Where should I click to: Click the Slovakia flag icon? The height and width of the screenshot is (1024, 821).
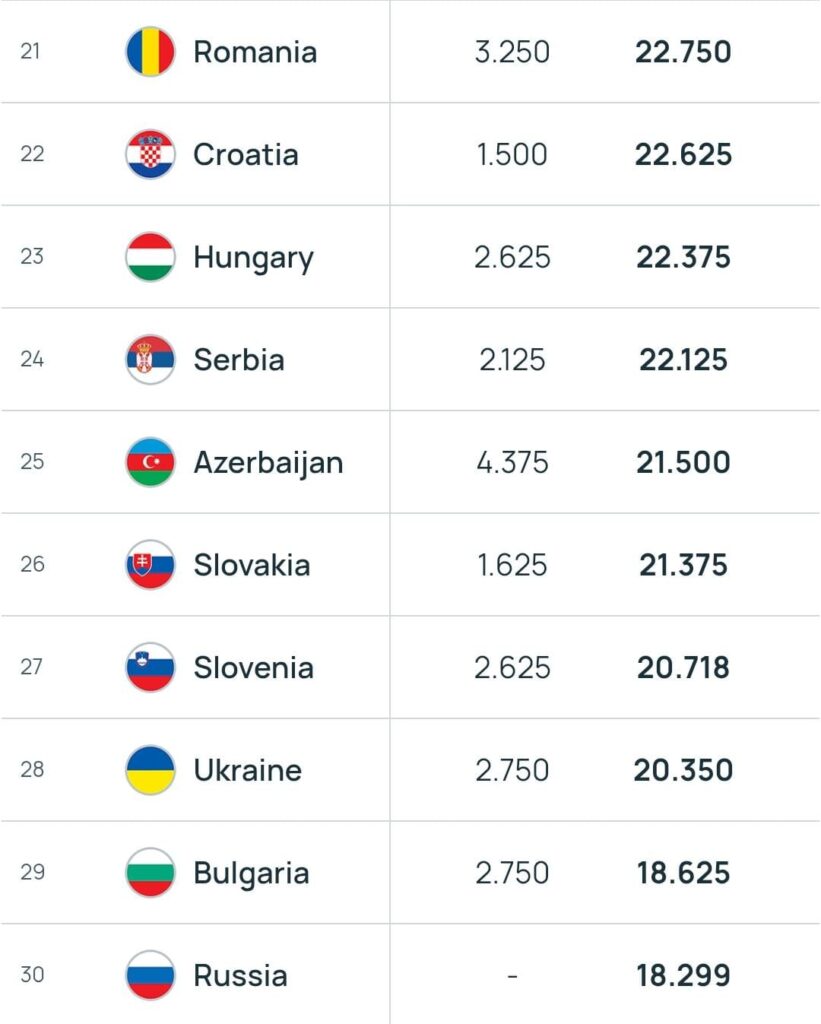coord(150,565)
